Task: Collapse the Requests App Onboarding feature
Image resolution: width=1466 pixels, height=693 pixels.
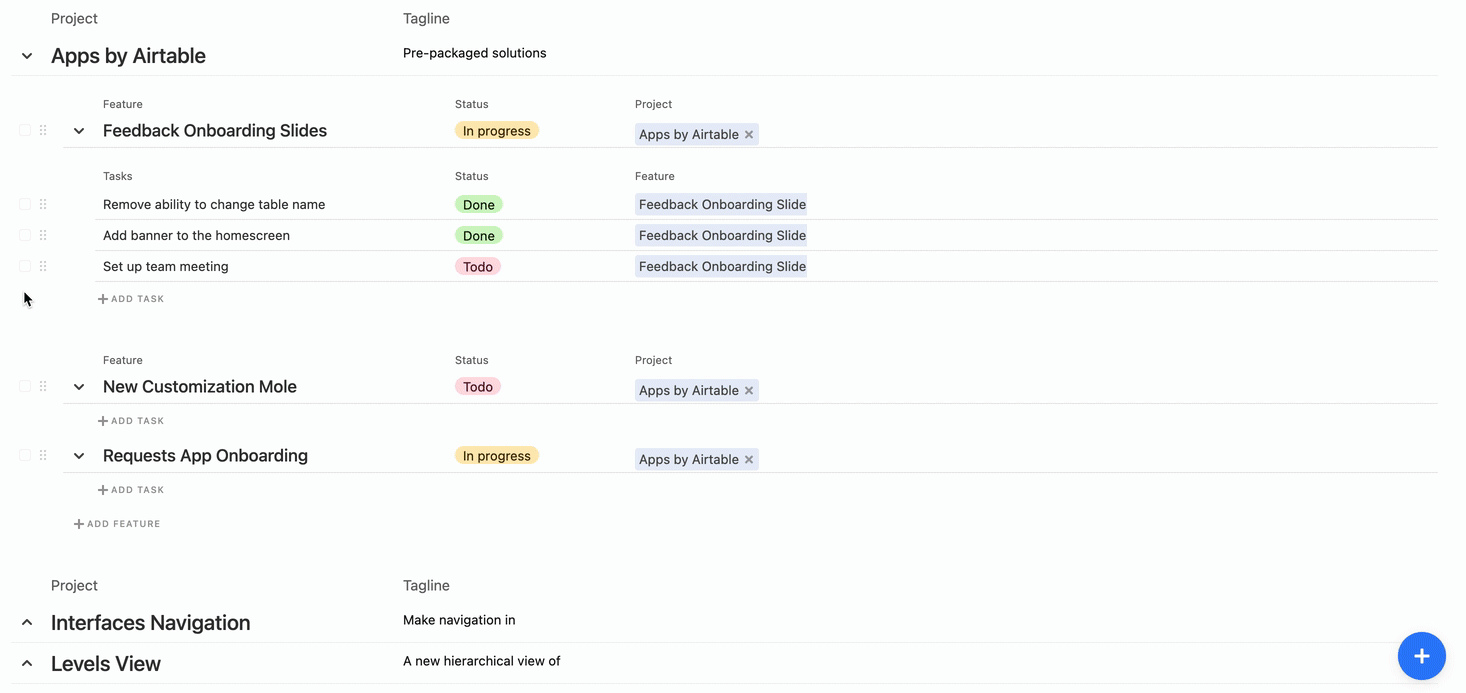Action: coord(79,456)
